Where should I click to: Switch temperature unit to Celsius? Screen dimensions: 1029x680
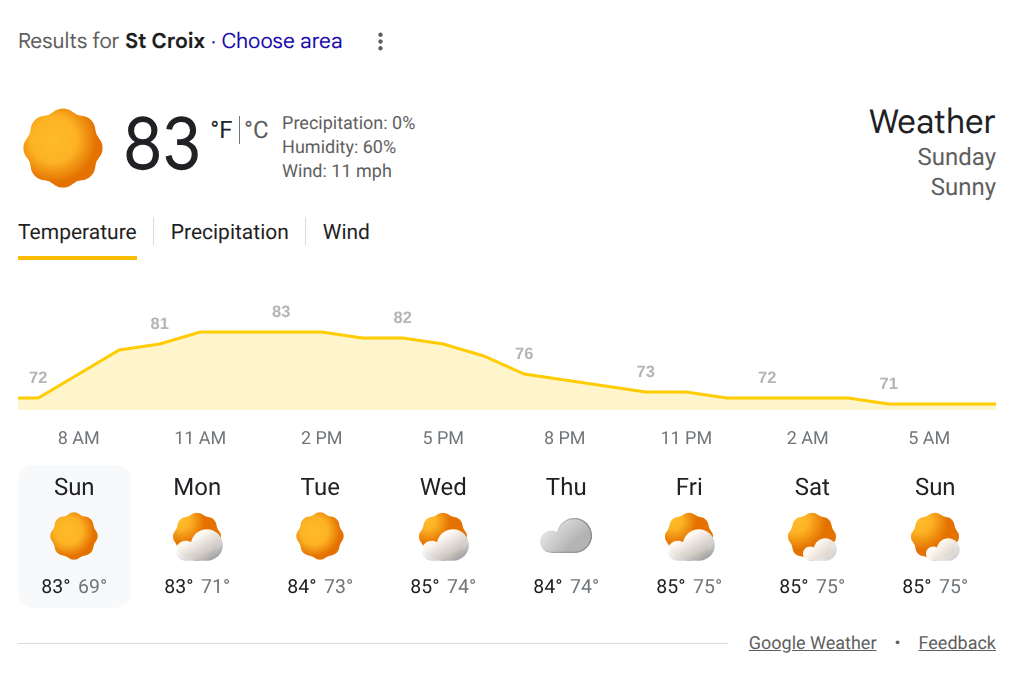(x=257, y=130)
